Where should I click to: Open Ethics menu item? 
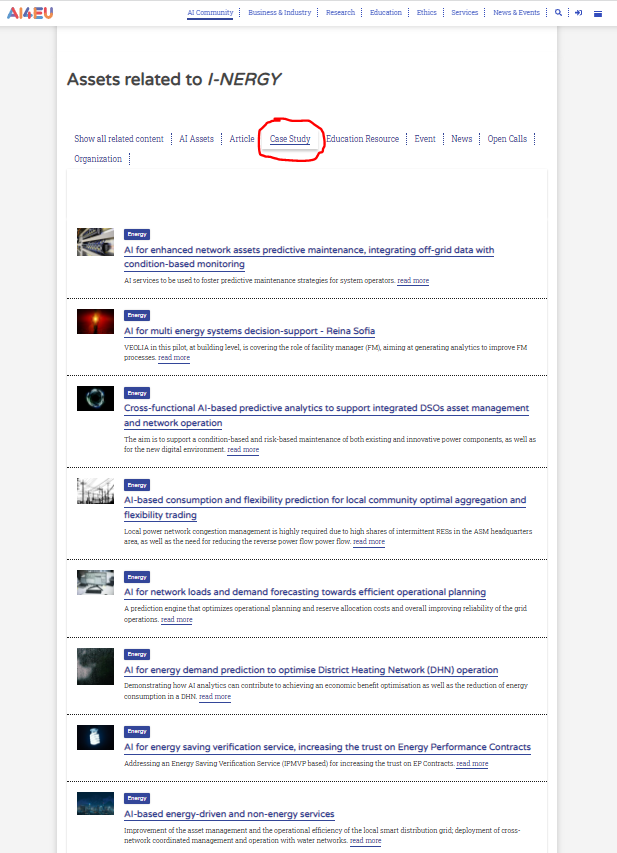427,13
